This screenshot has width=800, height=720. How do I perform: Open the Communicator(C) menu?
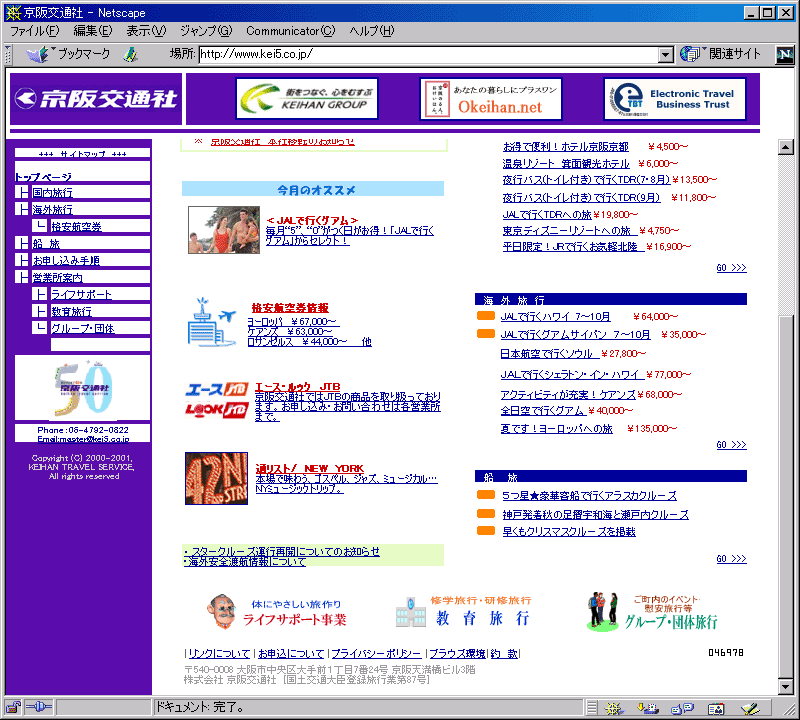tap(291, 31)
